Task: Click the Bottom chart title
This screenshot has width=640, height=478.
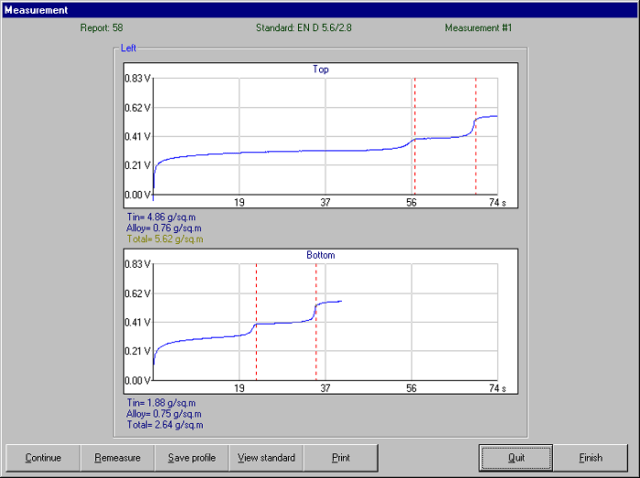Action: click(x=321, y=255)
